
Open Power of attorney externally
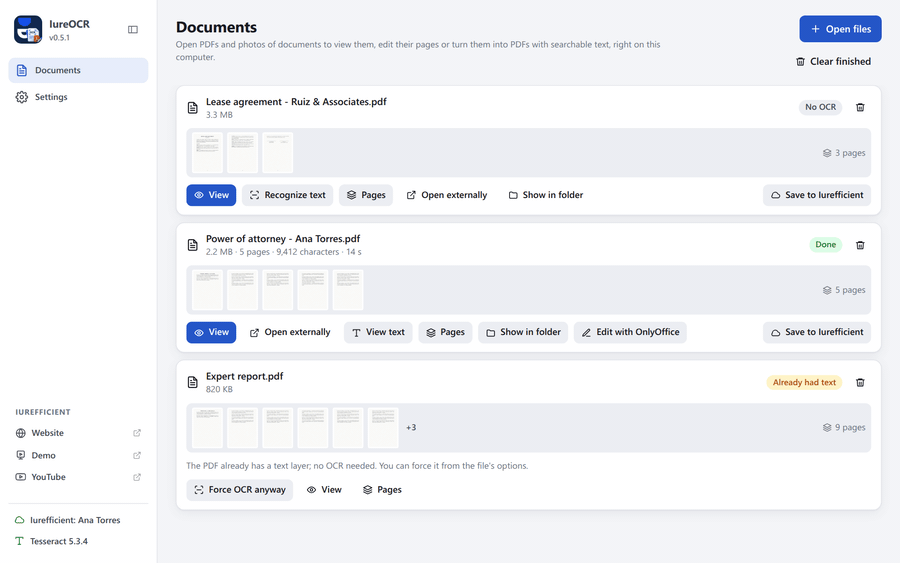290,332
